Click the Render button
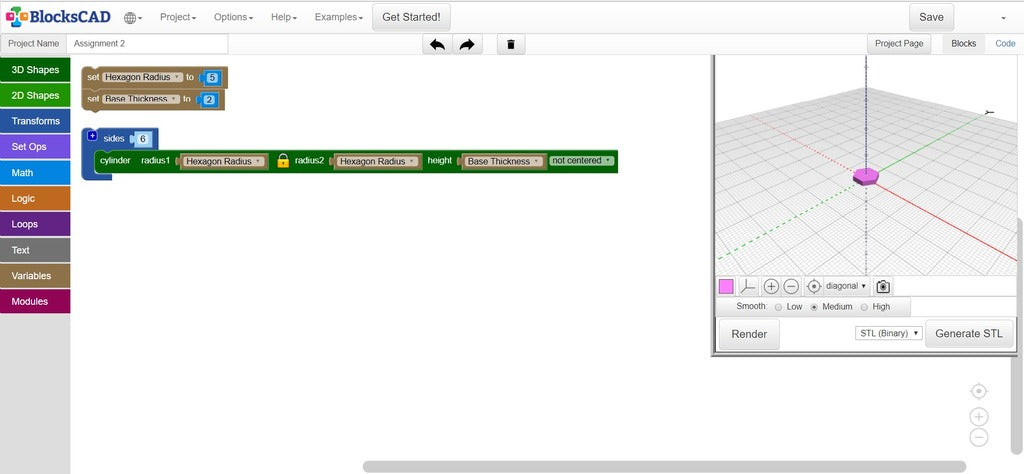The image size is (1024, 474). (749, 334)
